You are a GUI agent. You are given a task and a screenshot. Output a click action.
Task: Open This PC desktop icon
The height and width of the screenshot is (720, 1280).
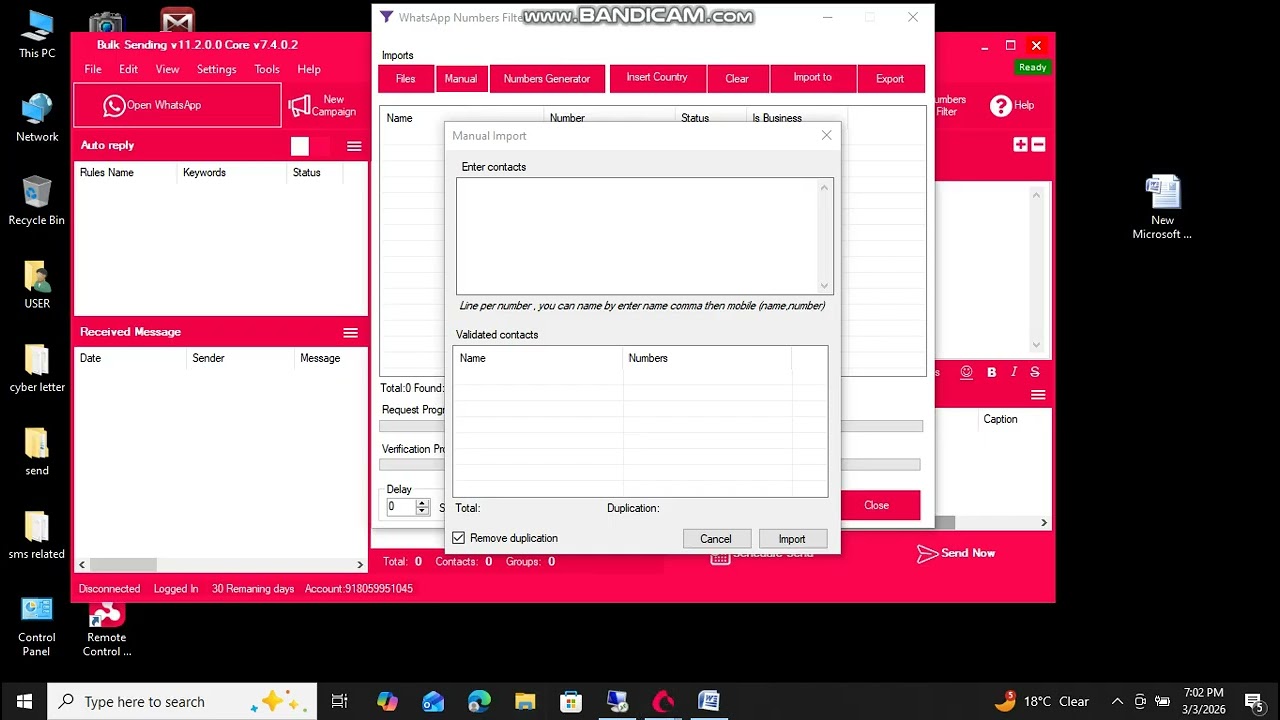coord(37,35)
